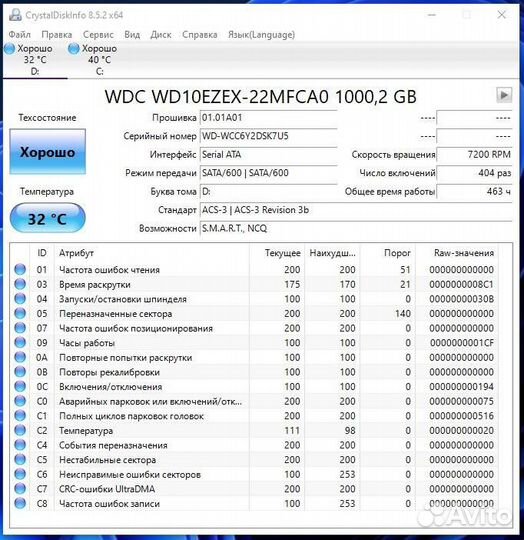Close the CrystalDiskInfo window

pyautogui.click(x=502, y=15)
